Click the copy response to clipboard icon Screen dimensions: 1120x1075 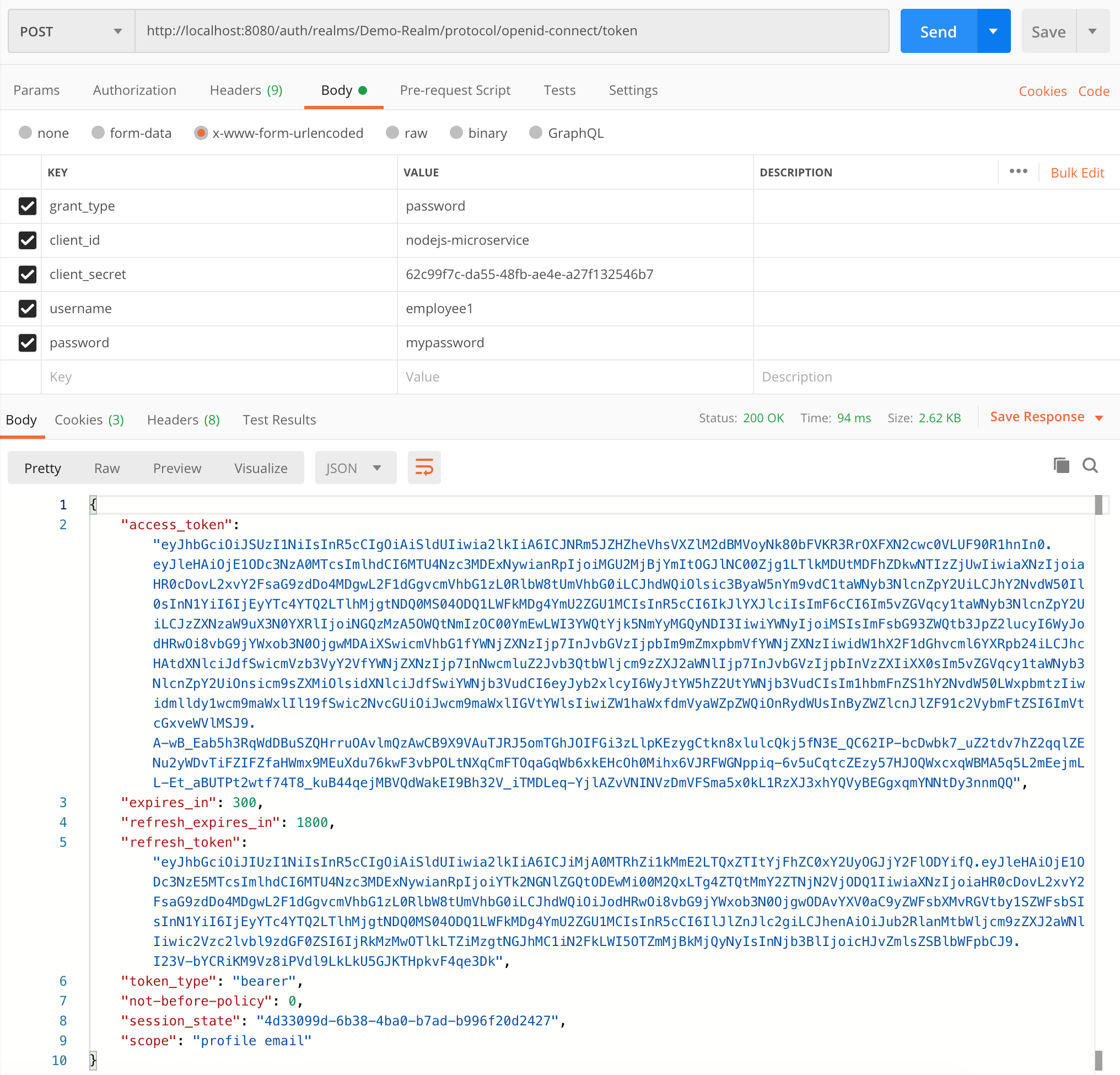click(x=1060, y=465)
